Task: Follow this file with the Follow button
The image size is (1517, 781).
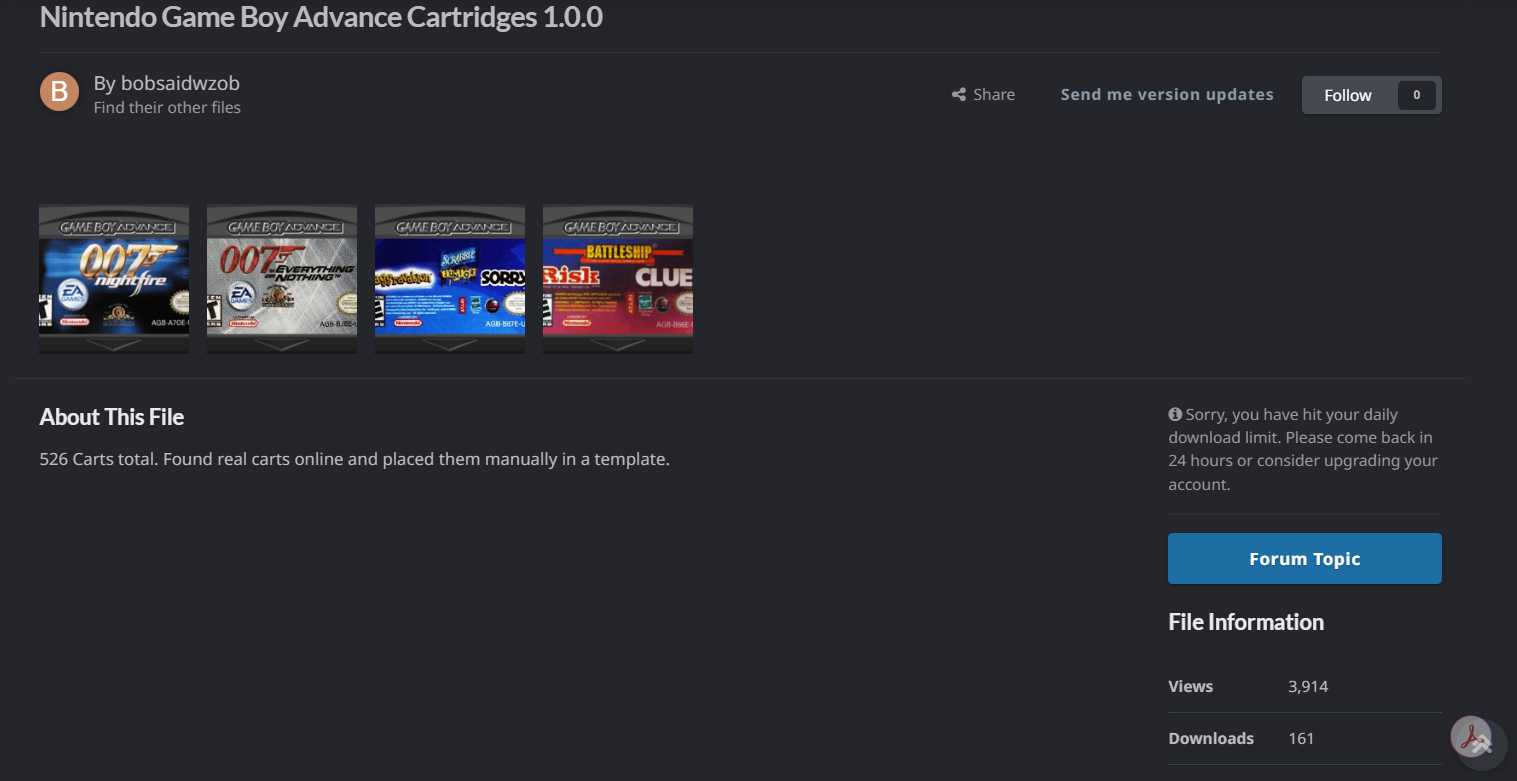Action: click(1348, 95)
